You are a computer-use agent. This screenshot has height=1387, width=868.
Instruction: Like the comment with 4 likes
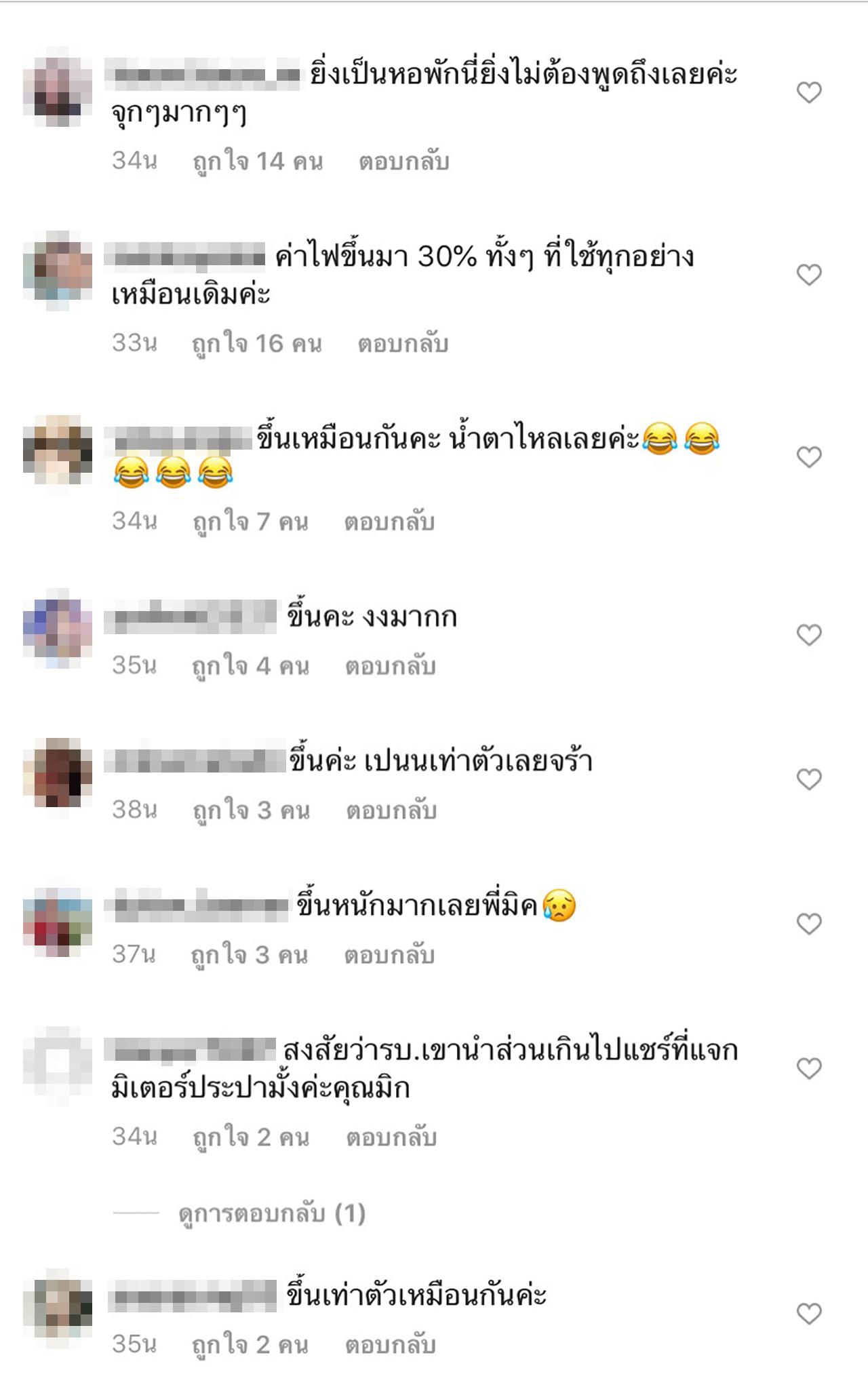coord(808,635)
